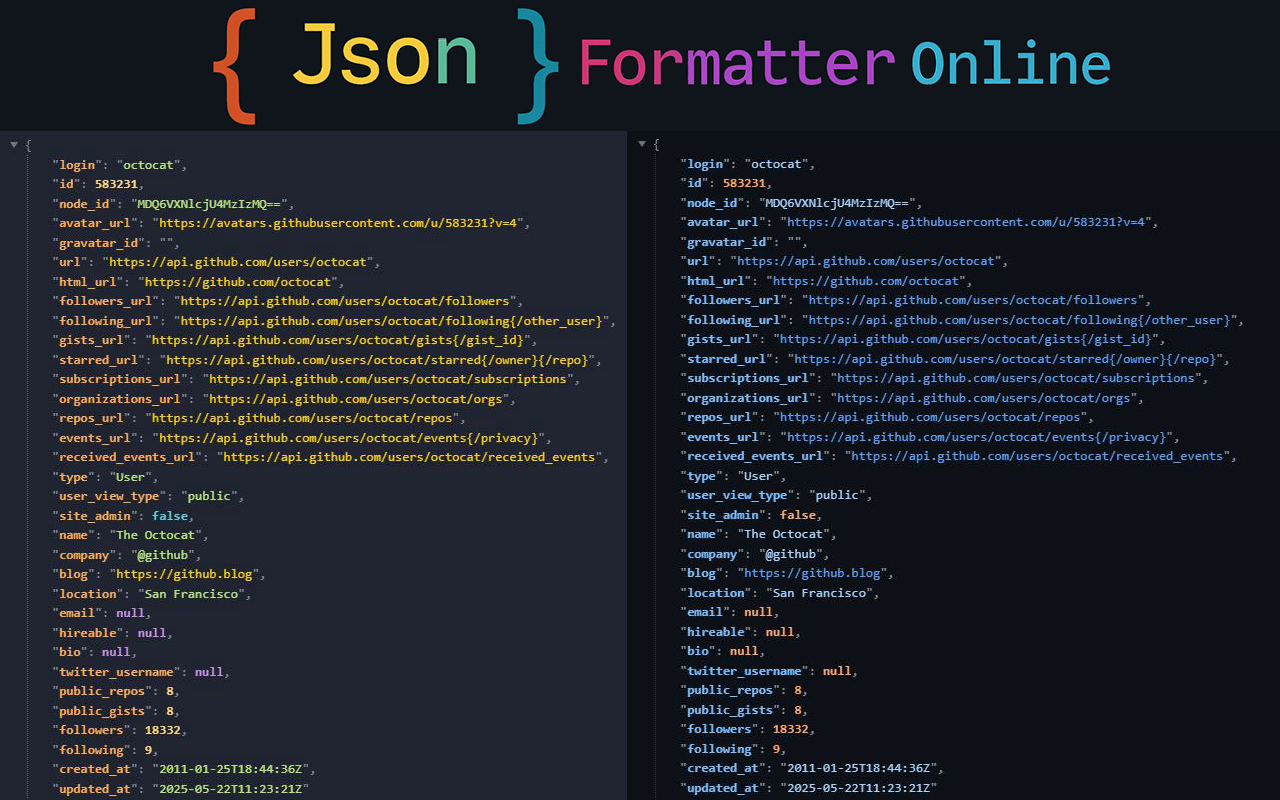Image resolution: width=1280 pixels, height=800 pixels.
Task: Click the octocat/repos string in the left panel
Action: point(305,418)
